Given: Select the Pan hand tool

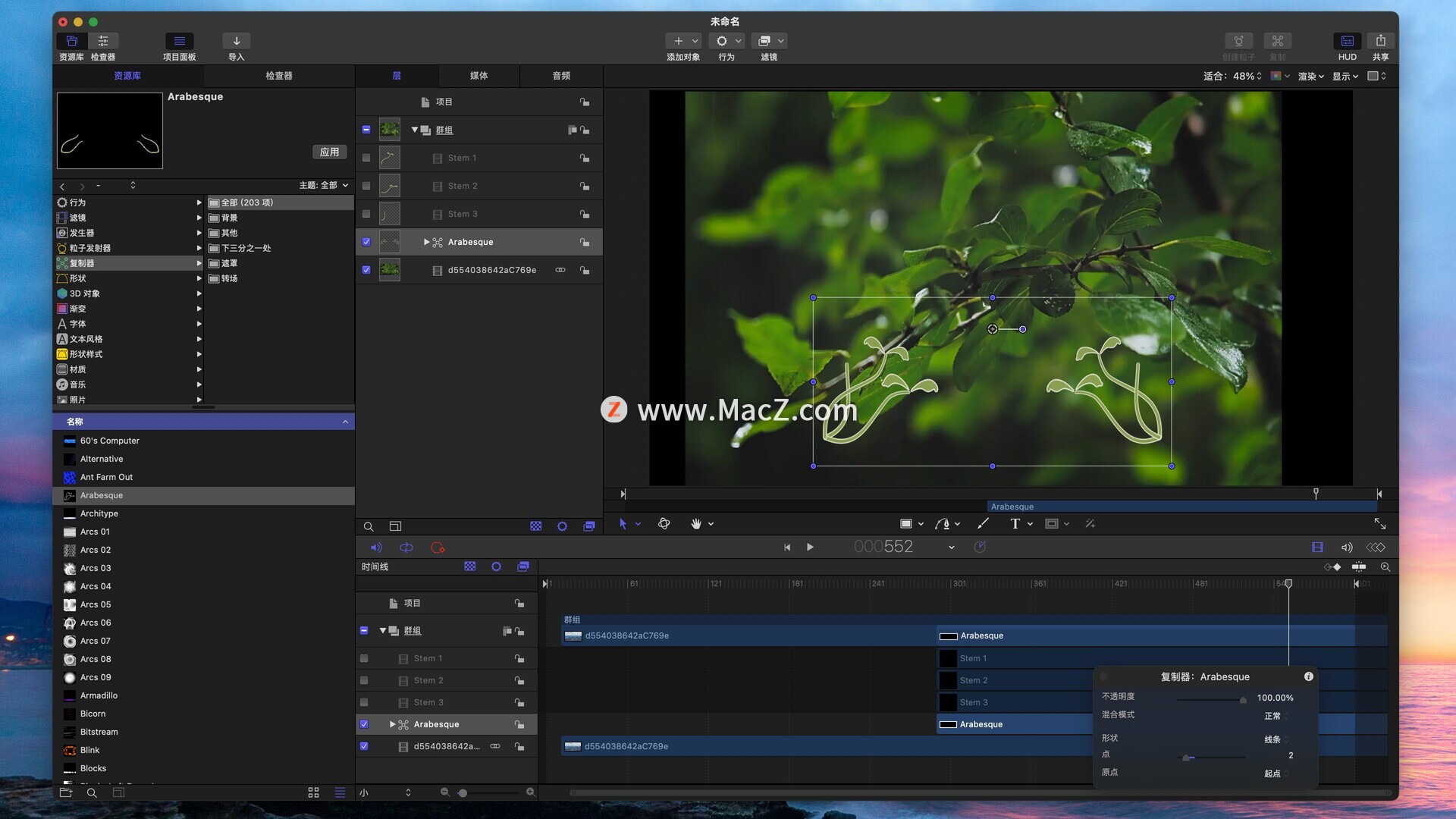Looking at the screenshot, I should tap(696, 524).
